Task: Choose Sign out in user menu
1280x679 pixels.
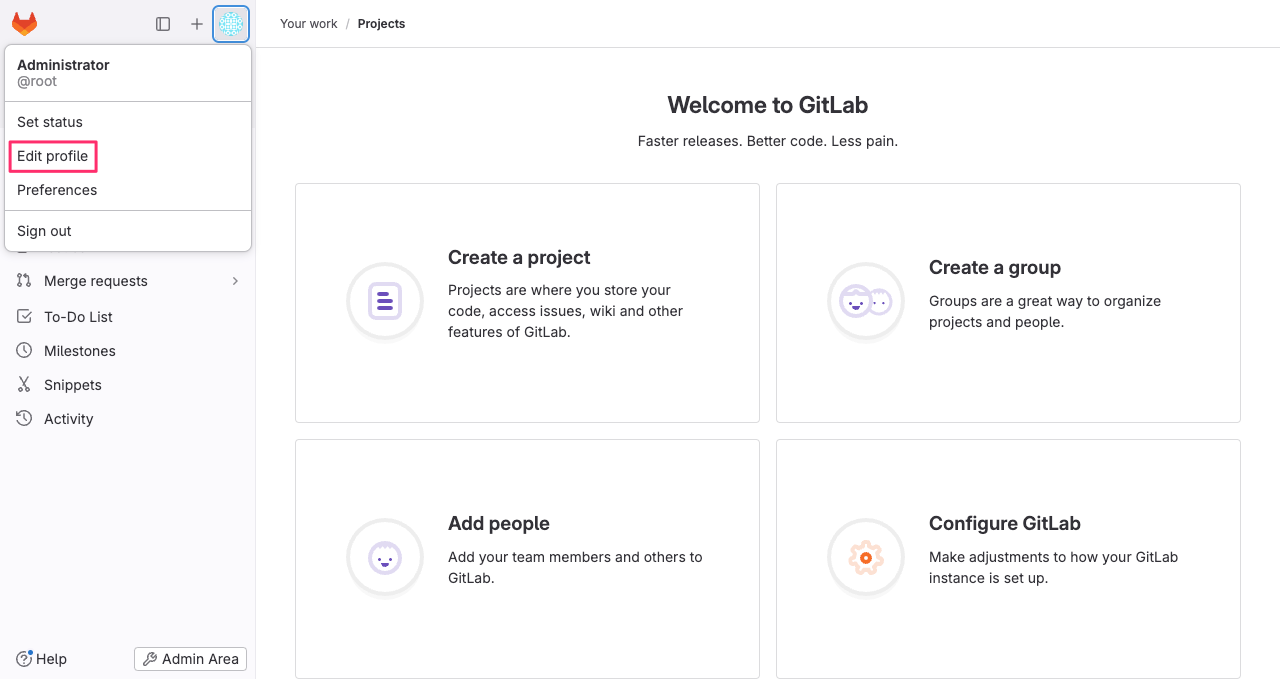Action: click(x=128, y=231)
